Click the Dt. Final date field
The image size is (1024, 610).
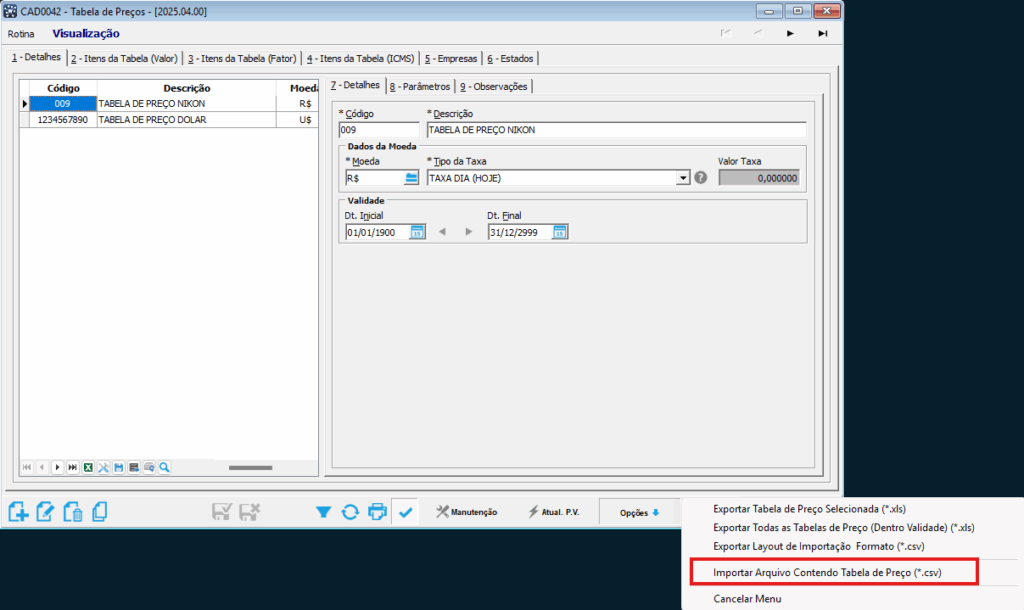tap(520, 233)
